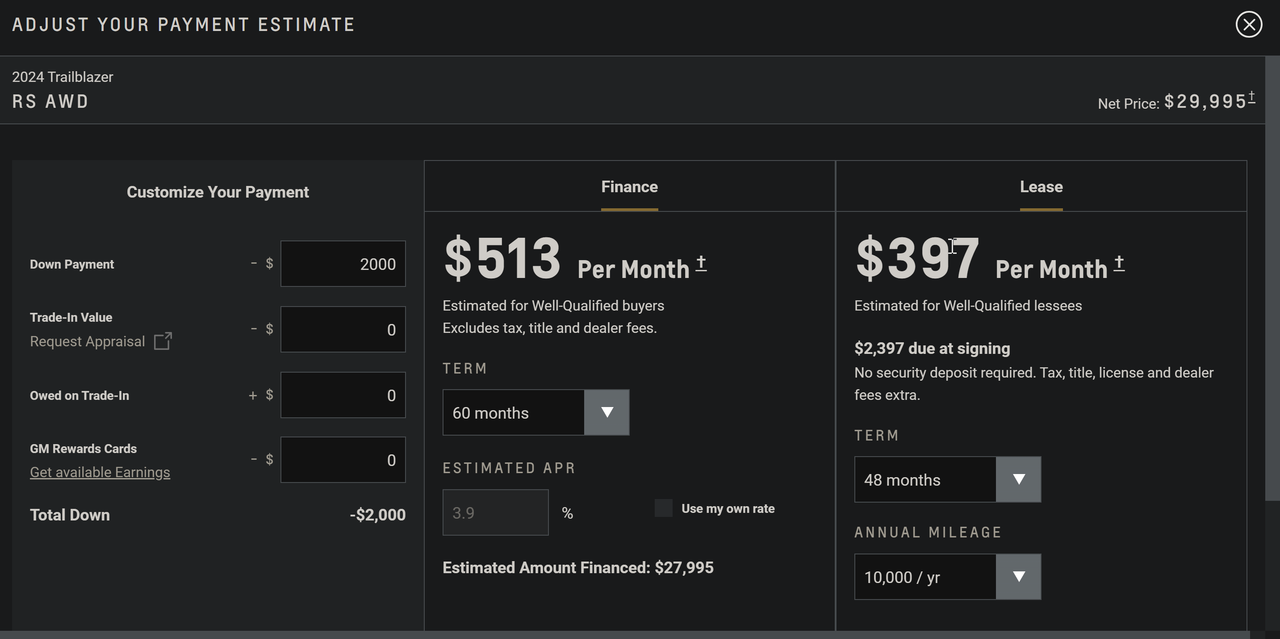Click the Trade-In Value input field
1280x639 pixels.
coord(343,330)
